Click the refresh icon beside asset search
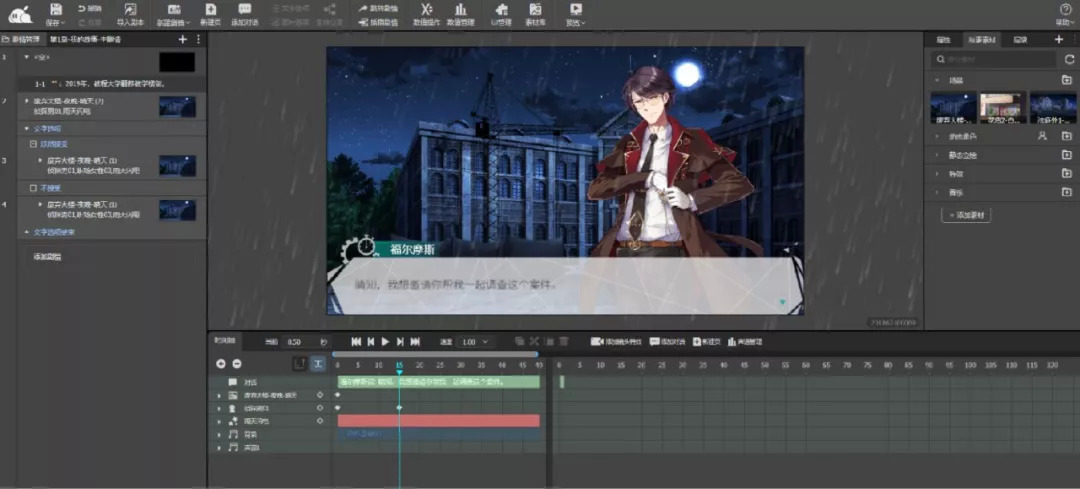Image resolution: width=1080 pixels, height=489 pixels. tap(1067, 60)
